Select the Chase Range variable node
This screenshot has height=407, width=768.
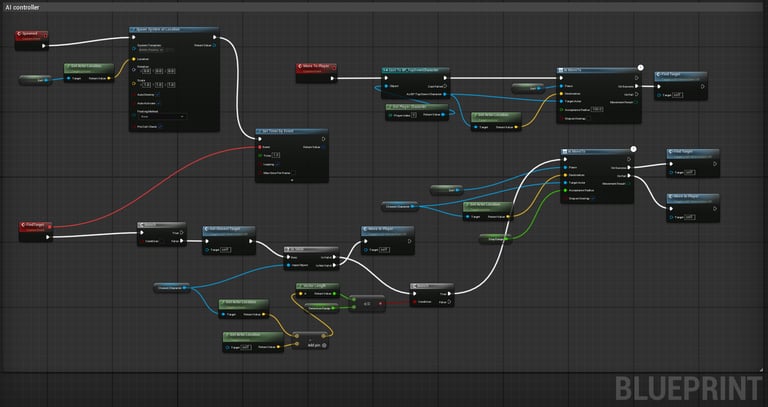495,239
